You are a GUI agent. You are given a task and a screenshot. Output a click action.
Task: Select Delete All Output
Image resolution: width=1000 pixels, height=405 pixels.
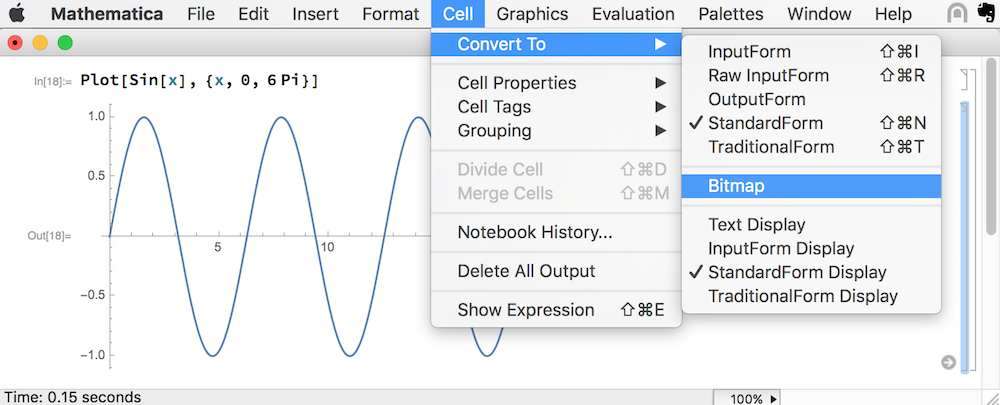tap(526, 271)
